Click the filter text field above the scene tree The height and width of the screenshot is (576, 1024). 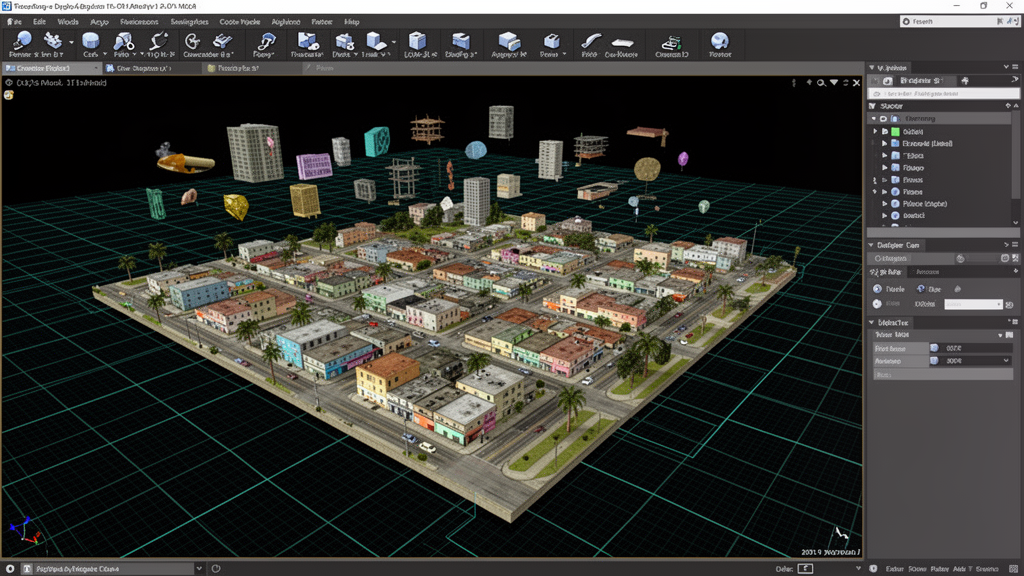pos(946,94)
